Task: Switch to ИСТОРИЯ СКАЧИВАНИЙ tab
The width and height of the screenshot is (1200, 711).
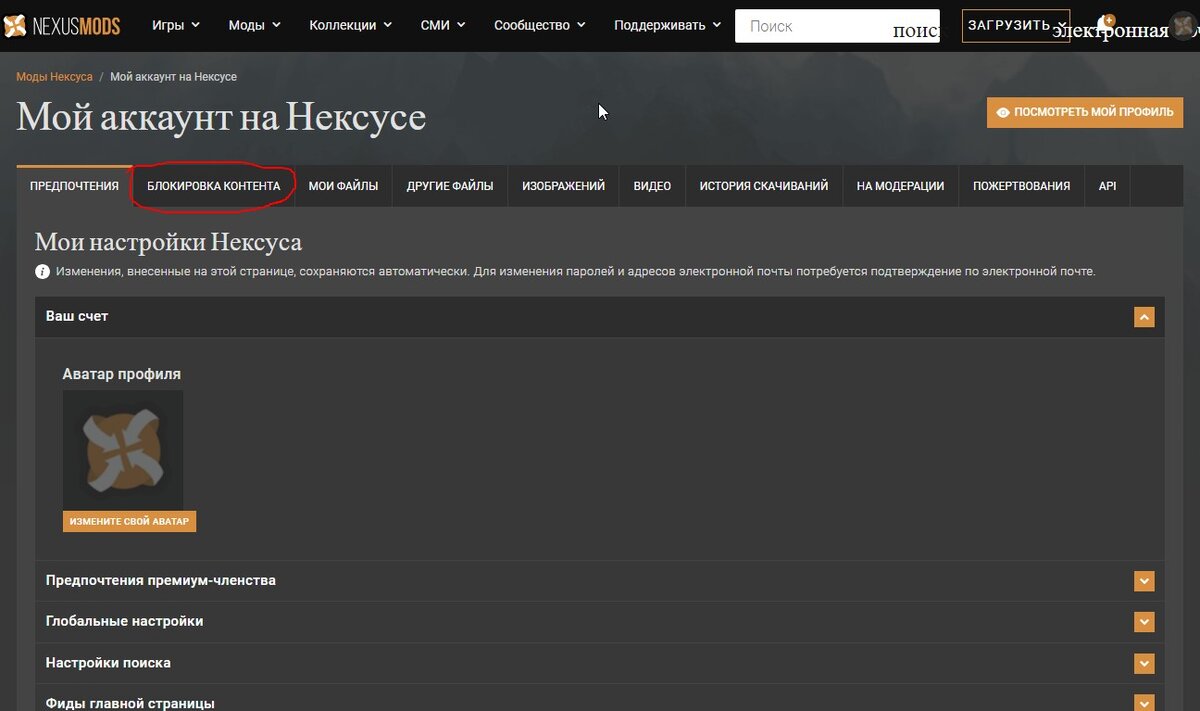Action: pyautogui.click(x=764, y=186)
